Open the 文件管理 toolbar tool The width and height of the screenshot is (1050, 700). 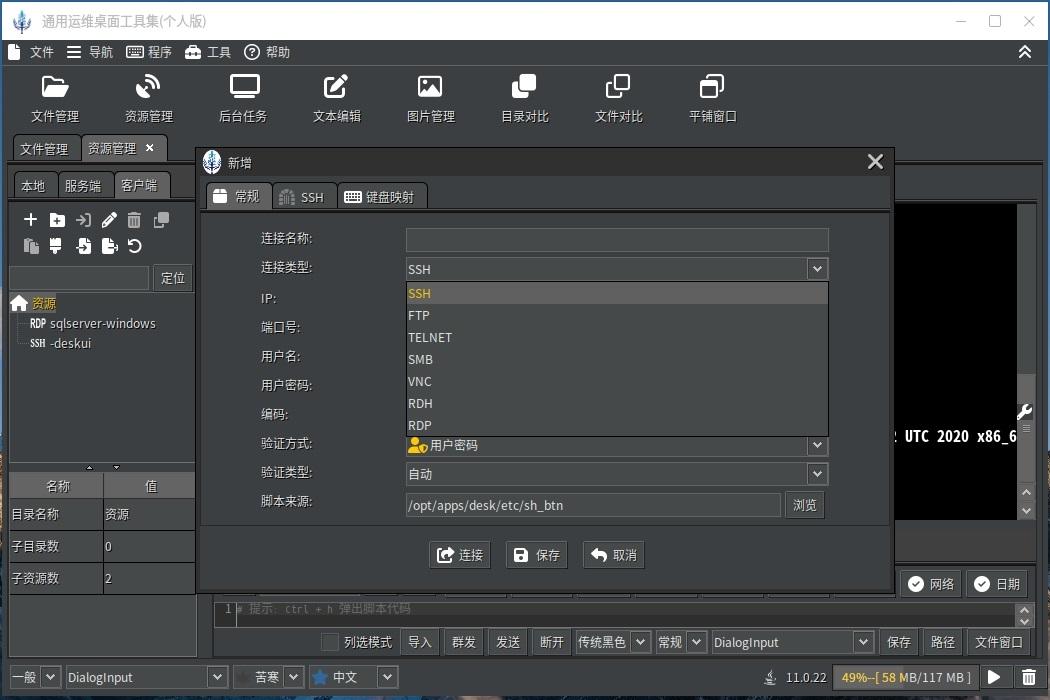[55, 98]
